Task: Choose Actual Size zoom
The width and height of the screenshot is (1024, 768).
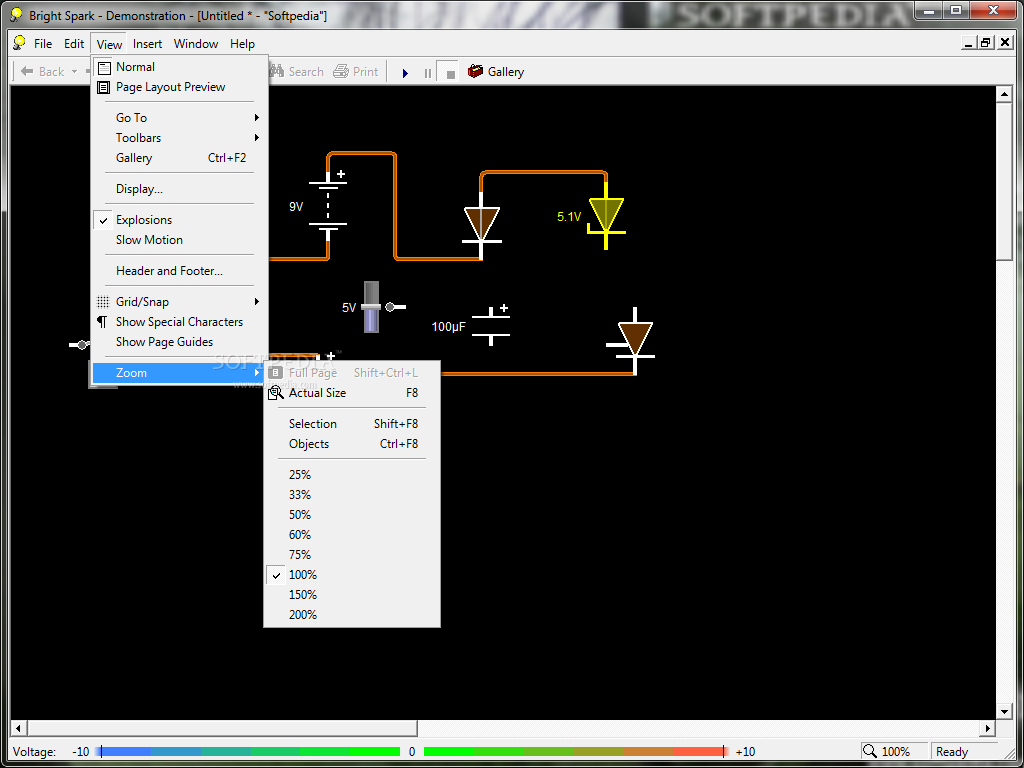Action: coord(352,393)
